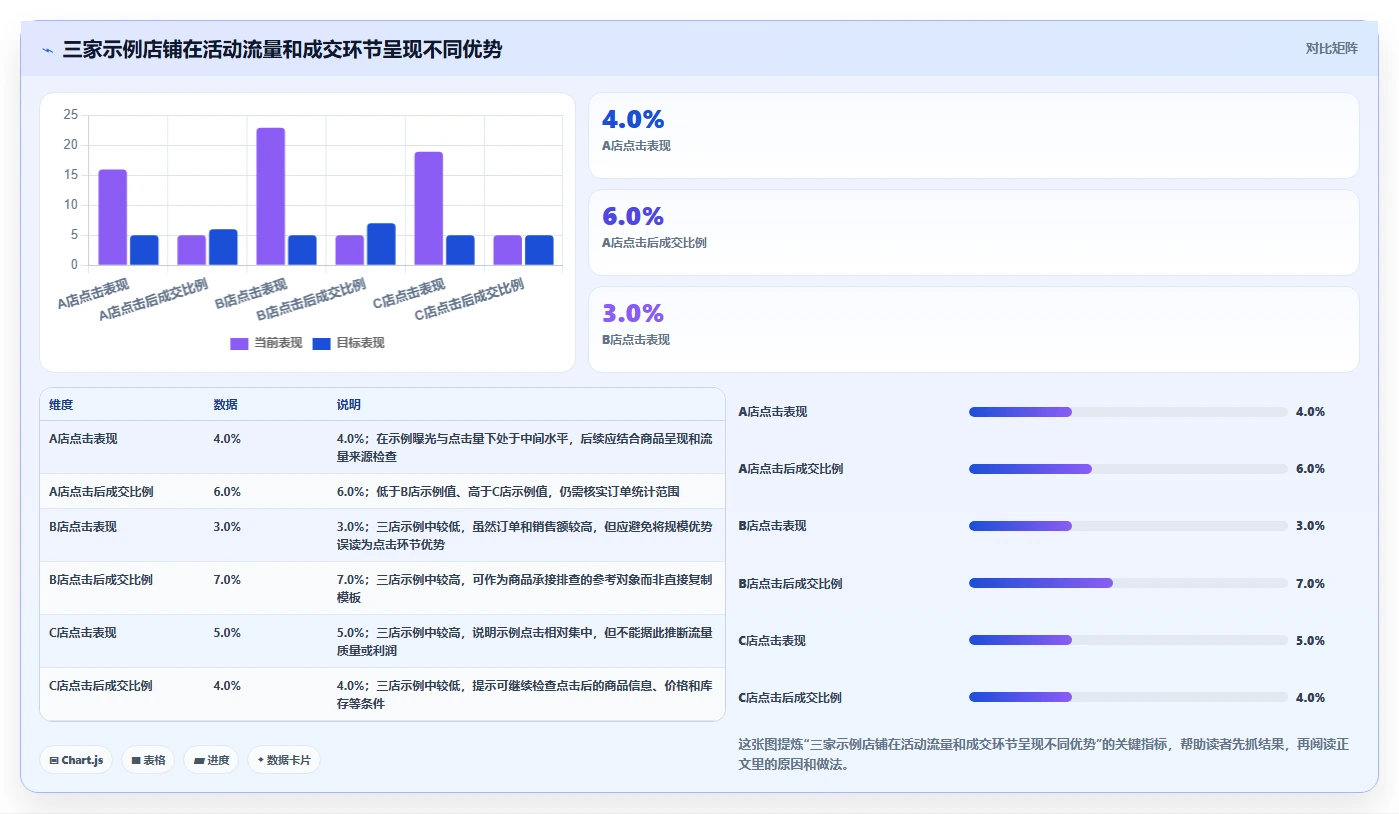
Task: Click the B店点击表现 progress bar
Action: point(1128,526)
